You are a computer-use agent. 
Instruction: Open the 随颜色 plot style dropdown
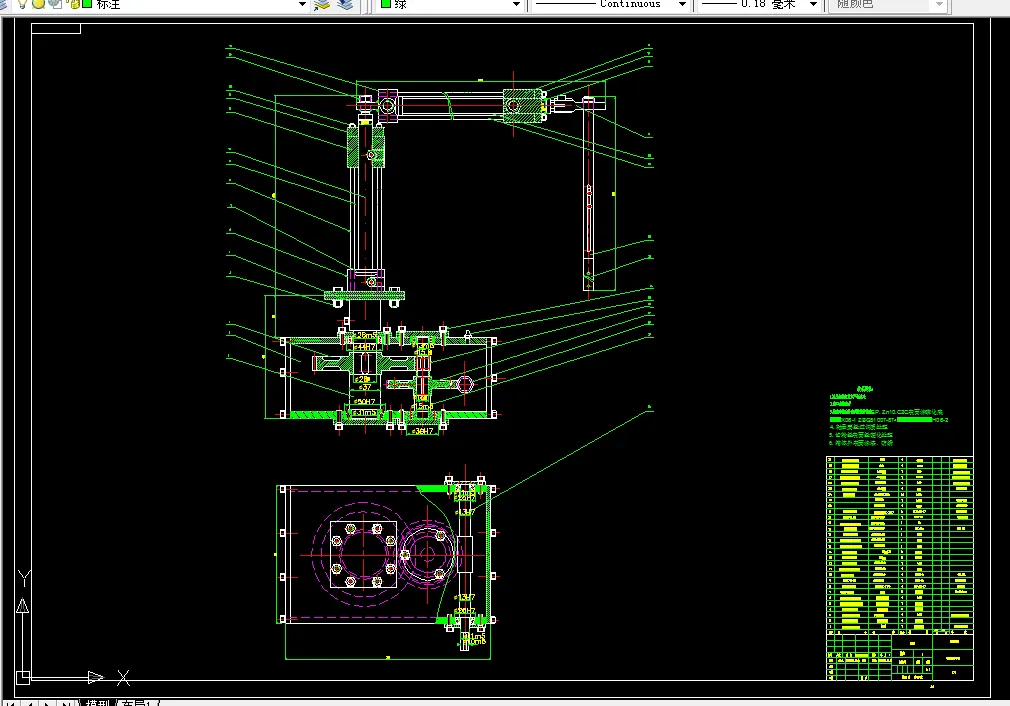click(x=939, y=5)
